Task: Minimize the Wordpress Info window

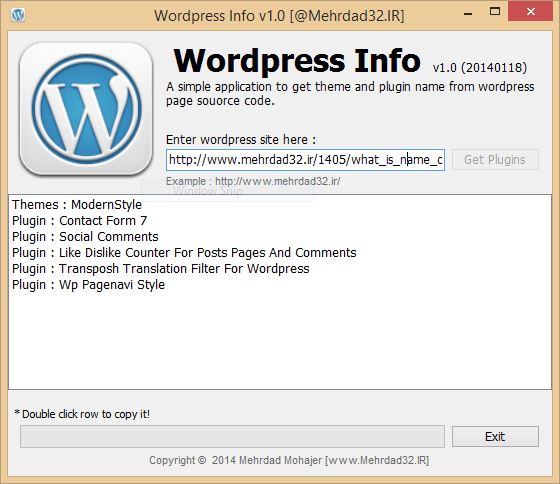Action: (468, 14)
